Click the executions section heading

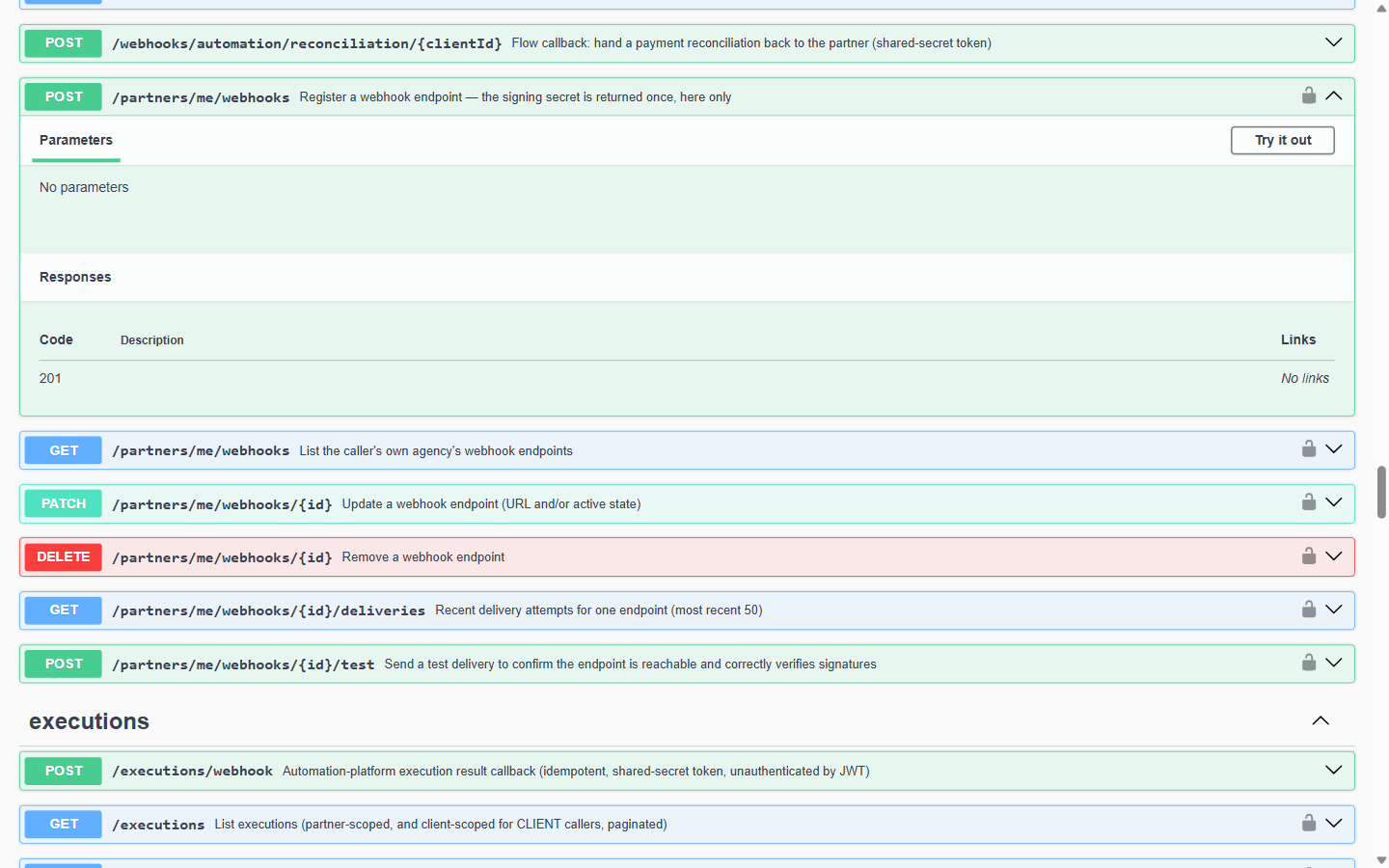[x=89, y=721]
